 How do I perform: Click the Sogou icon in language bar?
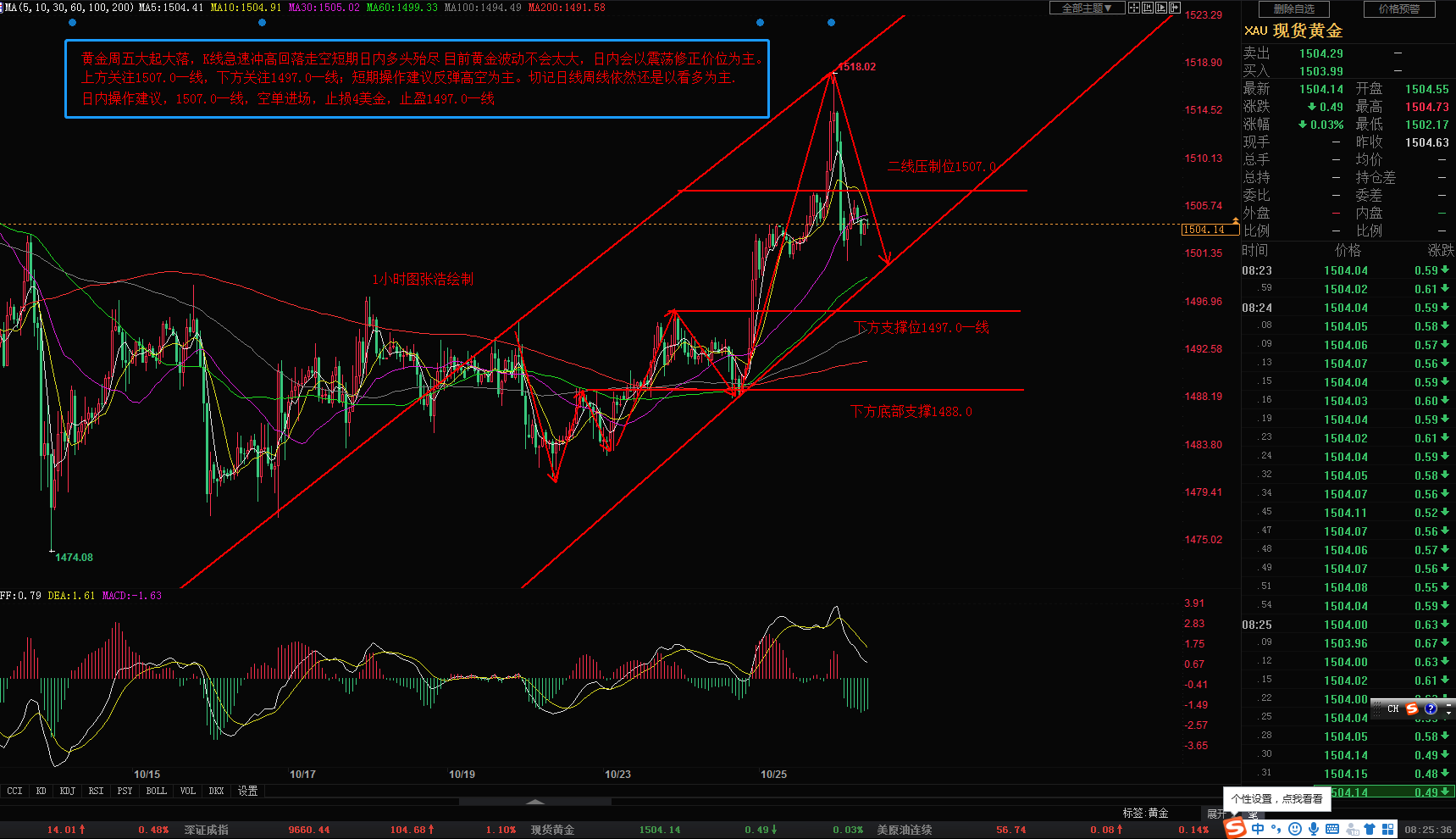point(1412,708)
